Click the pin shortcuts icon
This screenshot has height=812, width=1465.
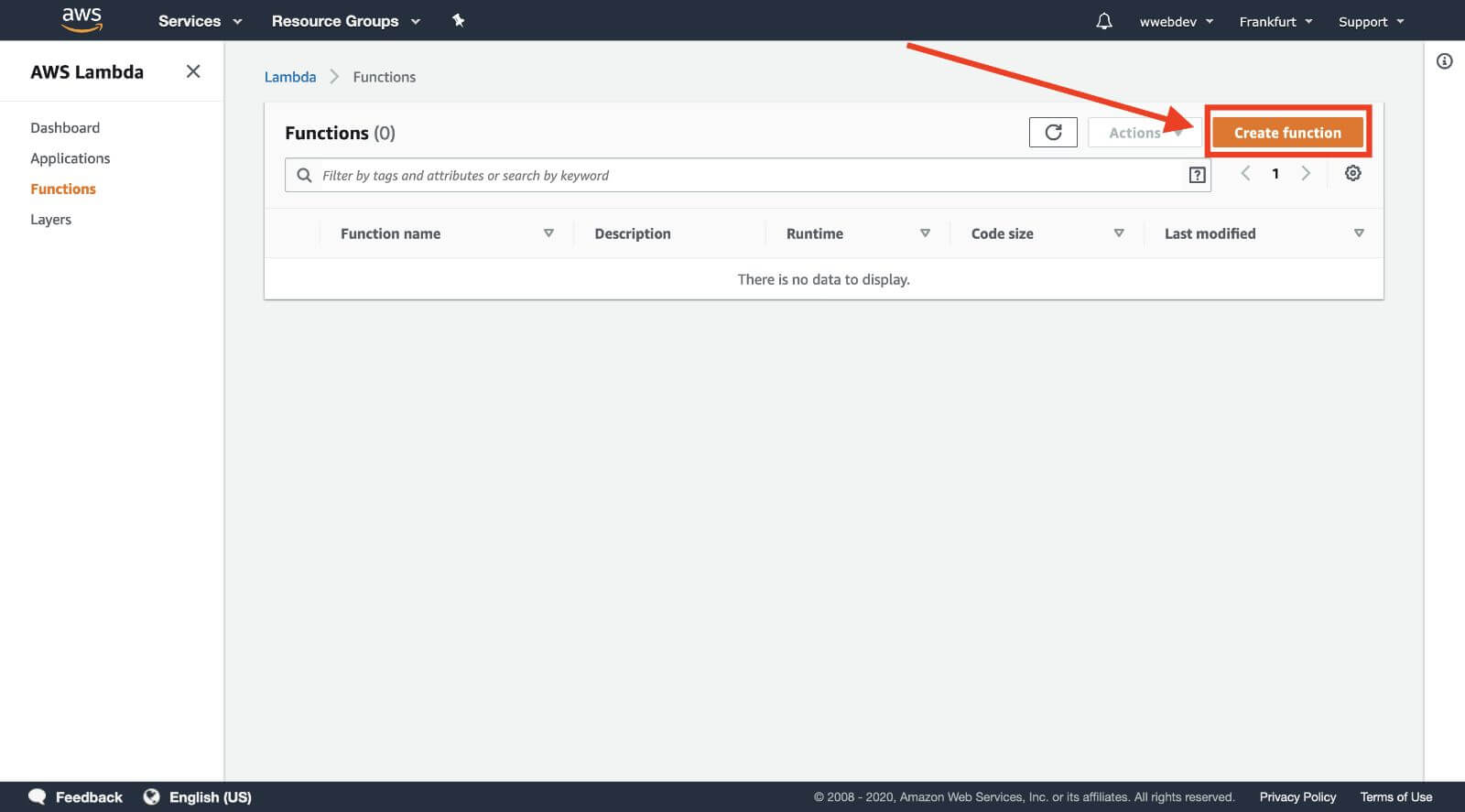click(x=458, y=20)
